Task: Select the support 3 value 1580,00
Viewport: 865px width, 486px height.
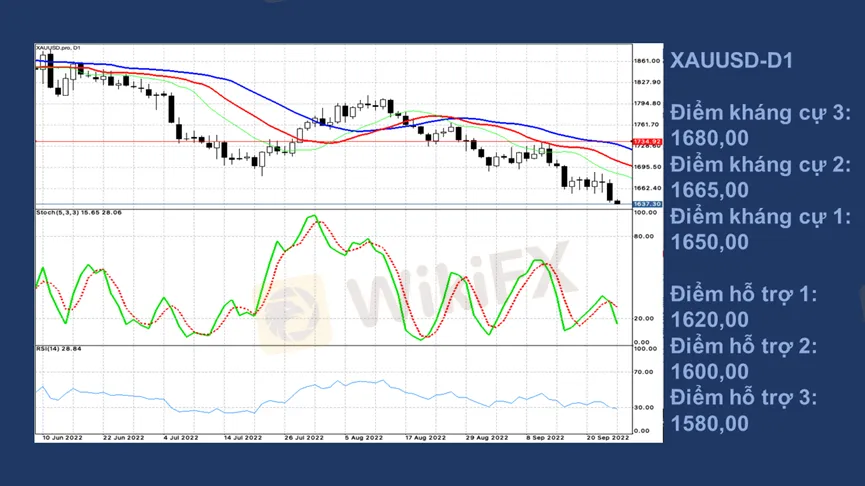Action: pyautogui.click(x=708, y=423)
